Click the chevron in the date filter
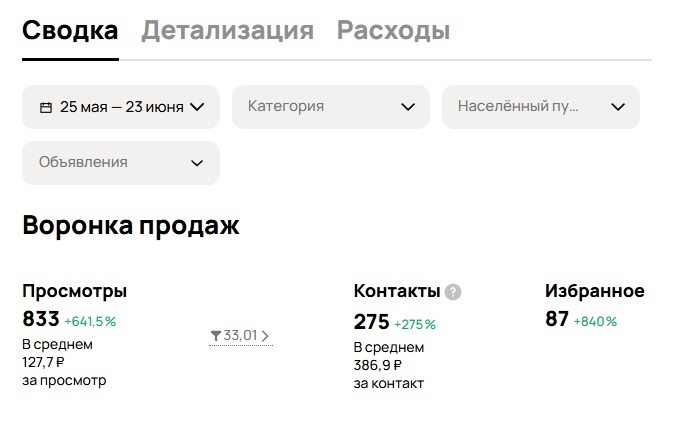The image size is (677, 428). coord(197,107)
